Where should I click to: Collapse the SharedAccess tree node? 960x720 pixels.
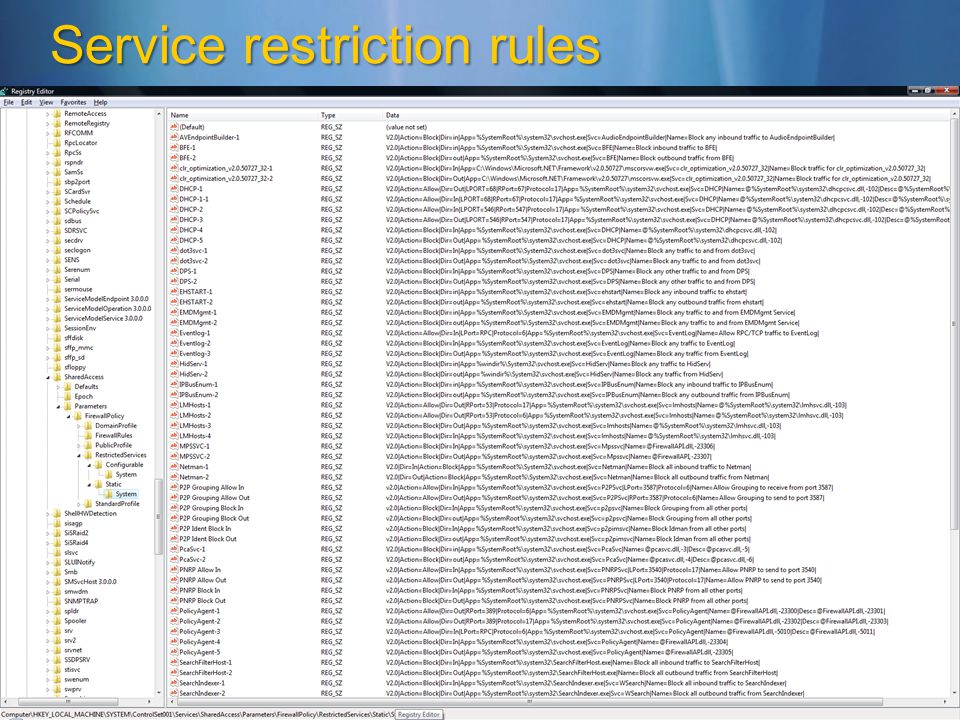[48, 377]
